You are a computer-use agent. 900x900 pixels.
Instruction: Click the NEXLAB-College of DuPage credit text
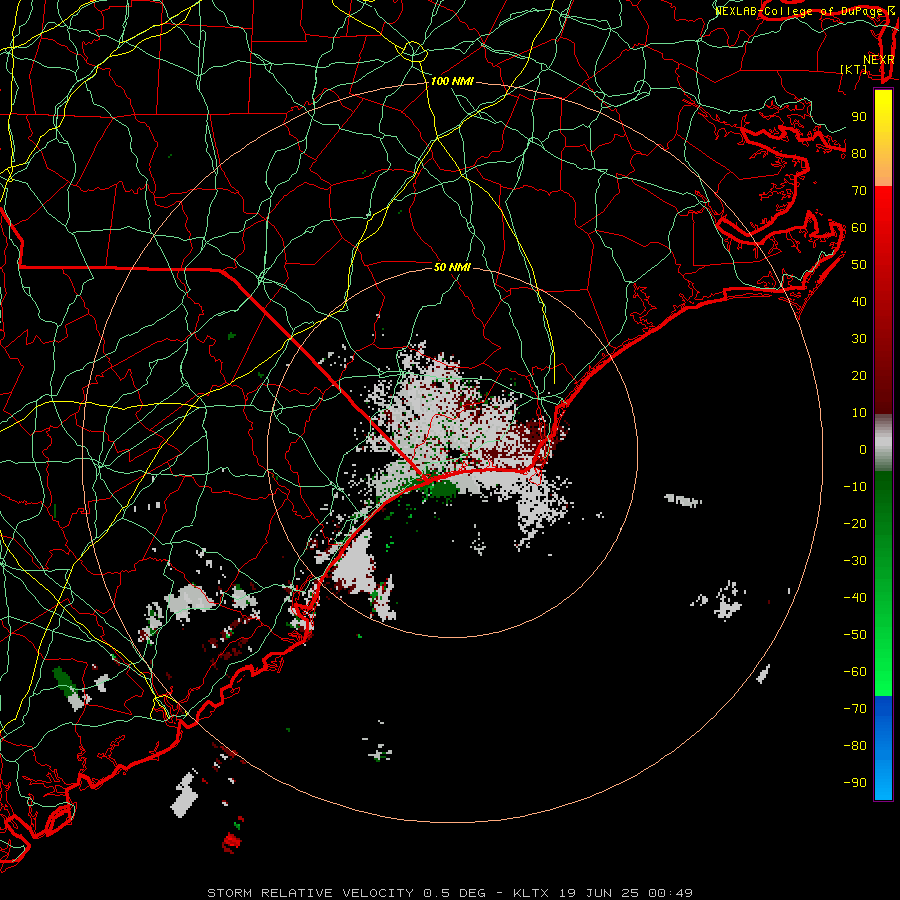point(798,11)
